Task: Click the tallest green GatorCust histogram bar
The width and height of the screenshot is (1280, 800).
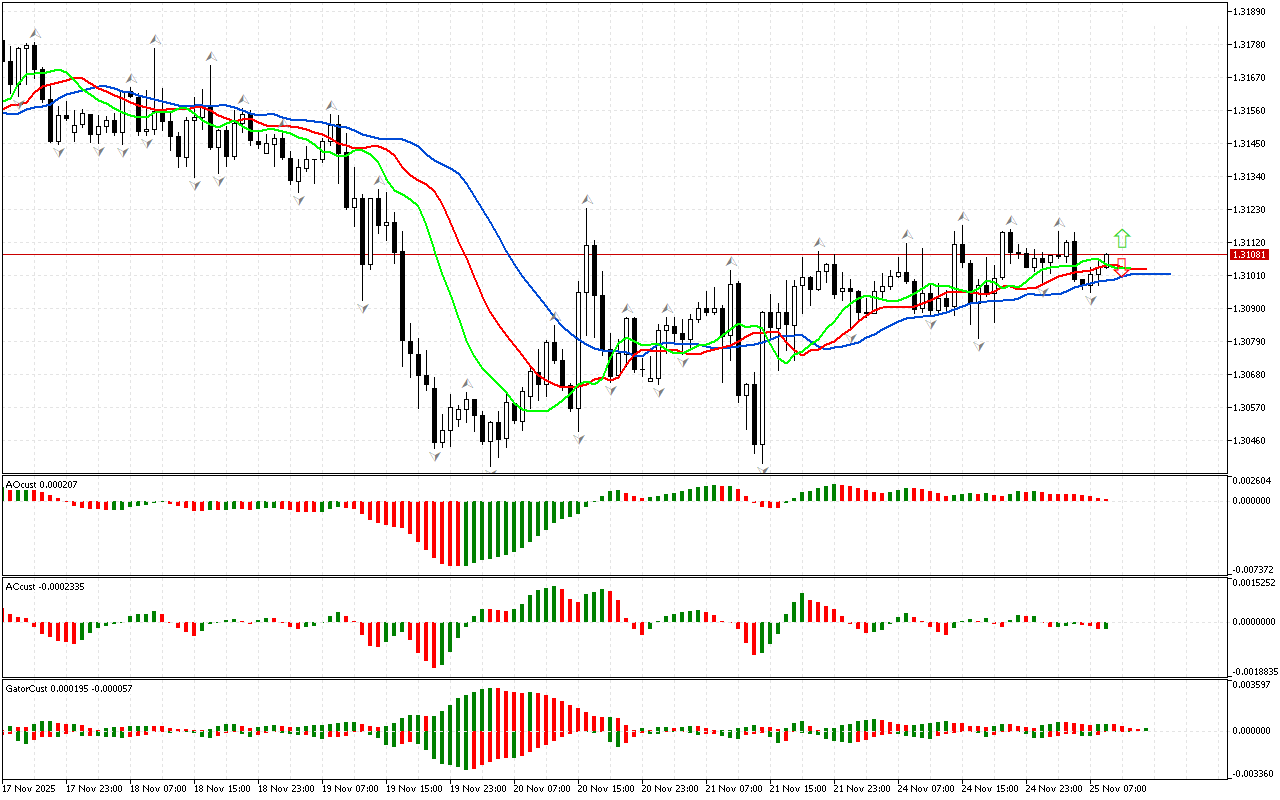Action: click(490, 709)
